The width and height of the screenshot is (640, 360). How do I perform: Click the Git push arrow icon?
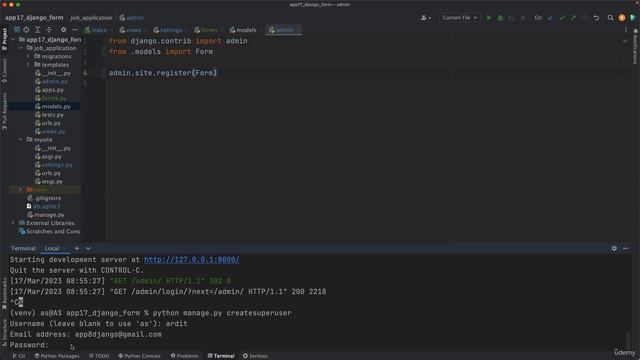[x=573, y=18]
